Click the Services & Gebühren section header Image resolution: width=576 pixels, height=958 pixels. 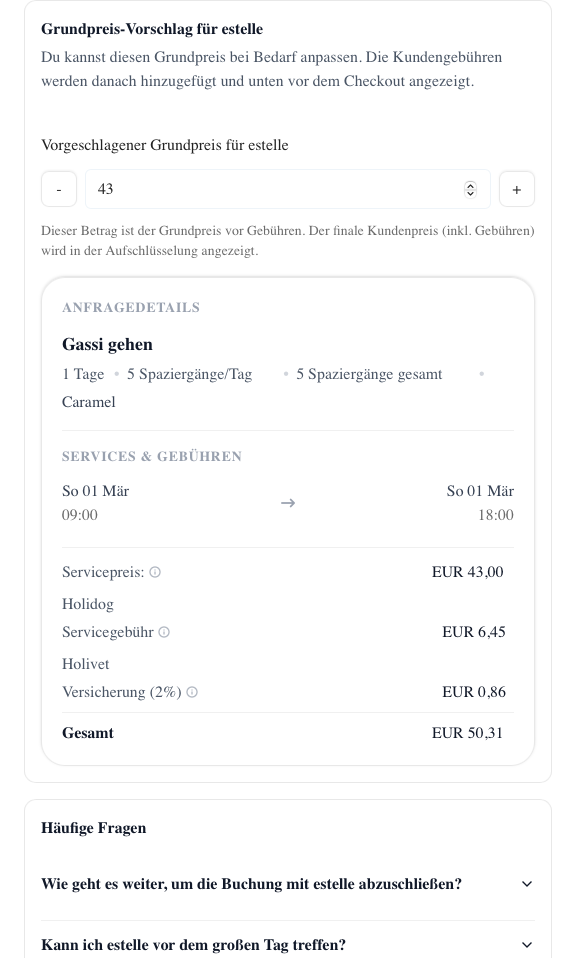pos(152,456)
